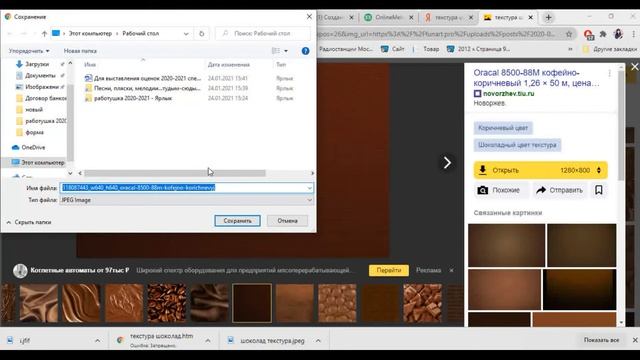Select Этот компьютер in navigation pane

click(x=38, y=162)
